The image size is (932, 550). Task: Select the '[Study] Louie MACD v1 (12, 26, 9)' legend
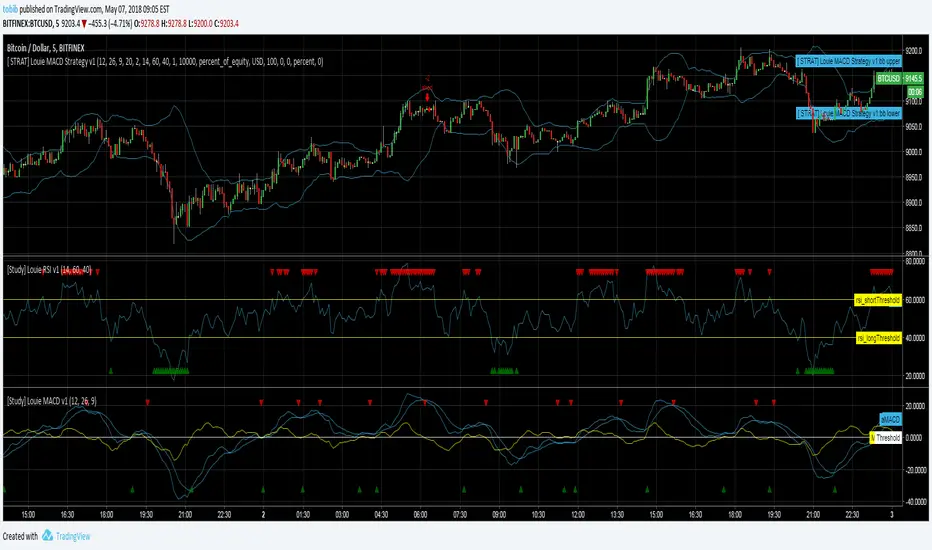pyautogui.click(x=52, y=401)
